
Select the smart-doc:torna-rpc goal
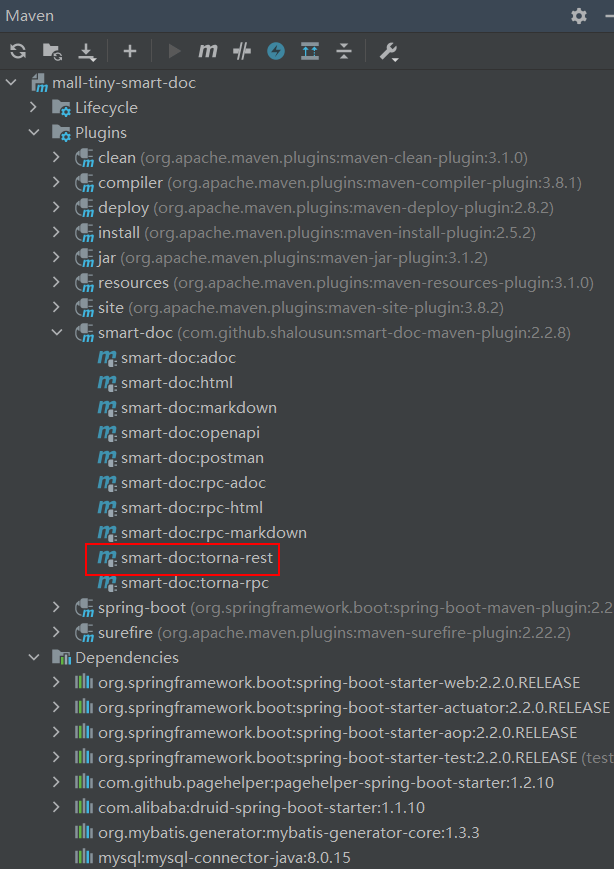pyautogui.click(x=195, y=583)
